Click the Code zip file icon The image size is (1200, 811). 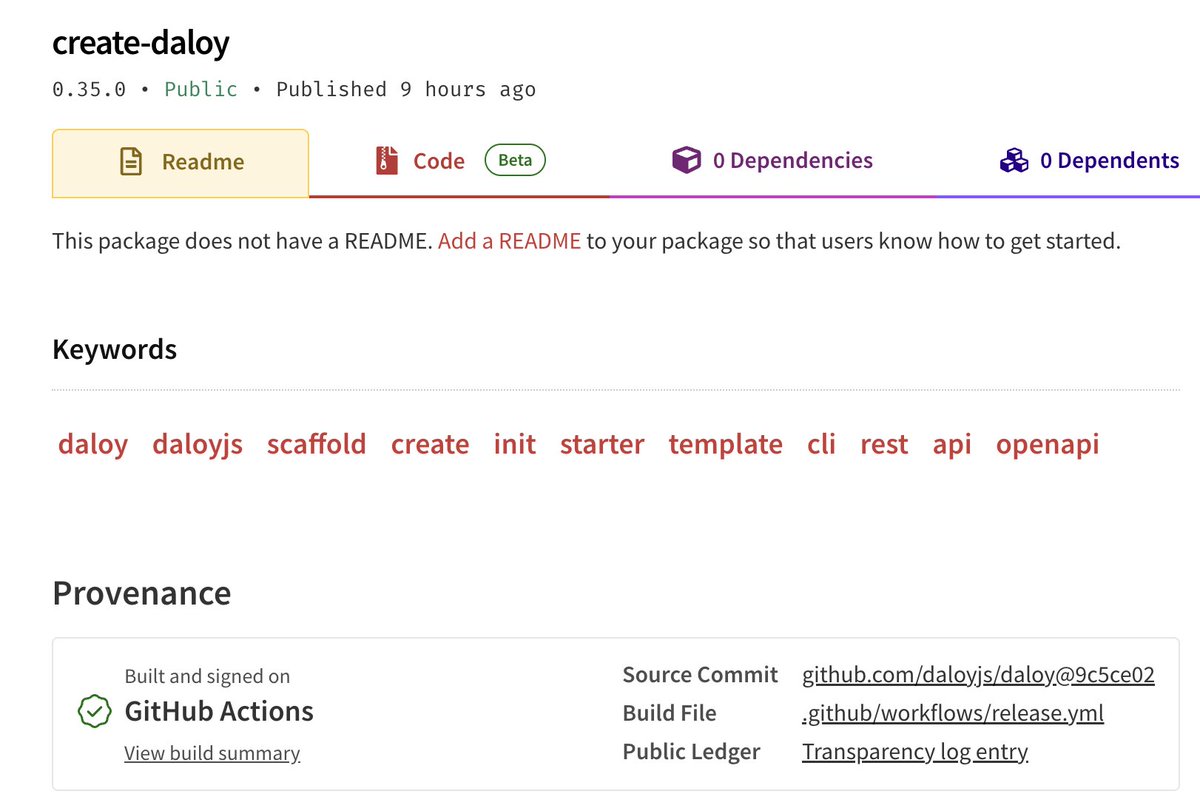387,161
